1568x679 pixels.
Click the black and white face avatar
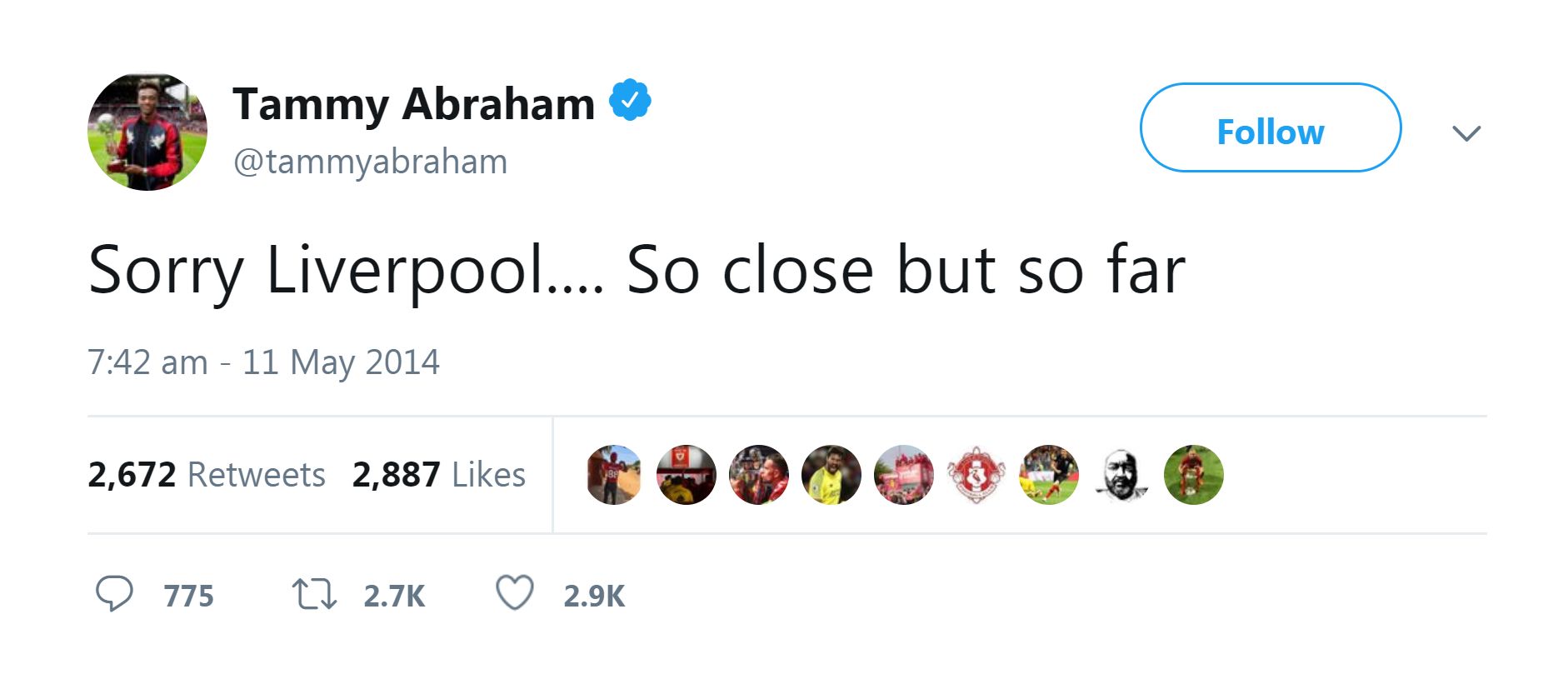click(x=1122, y=474)
